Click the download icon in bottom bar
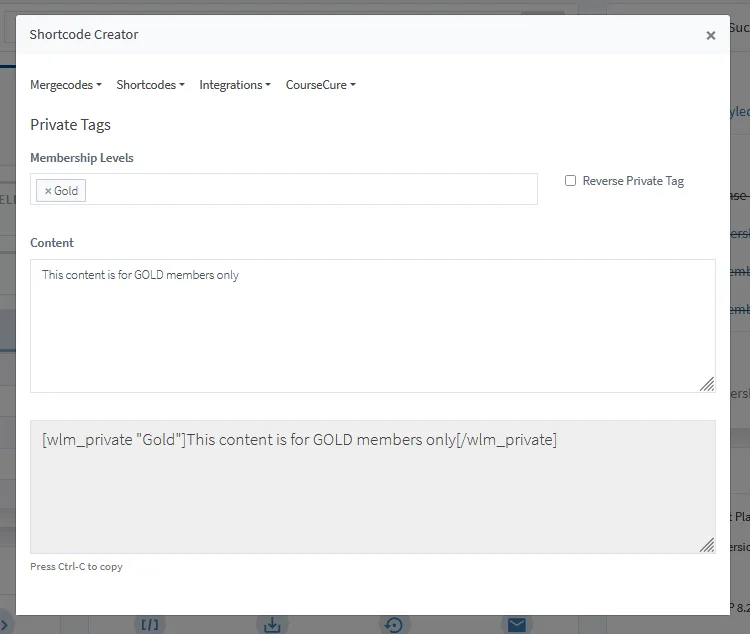750x634 pixels. pos(272,624)
